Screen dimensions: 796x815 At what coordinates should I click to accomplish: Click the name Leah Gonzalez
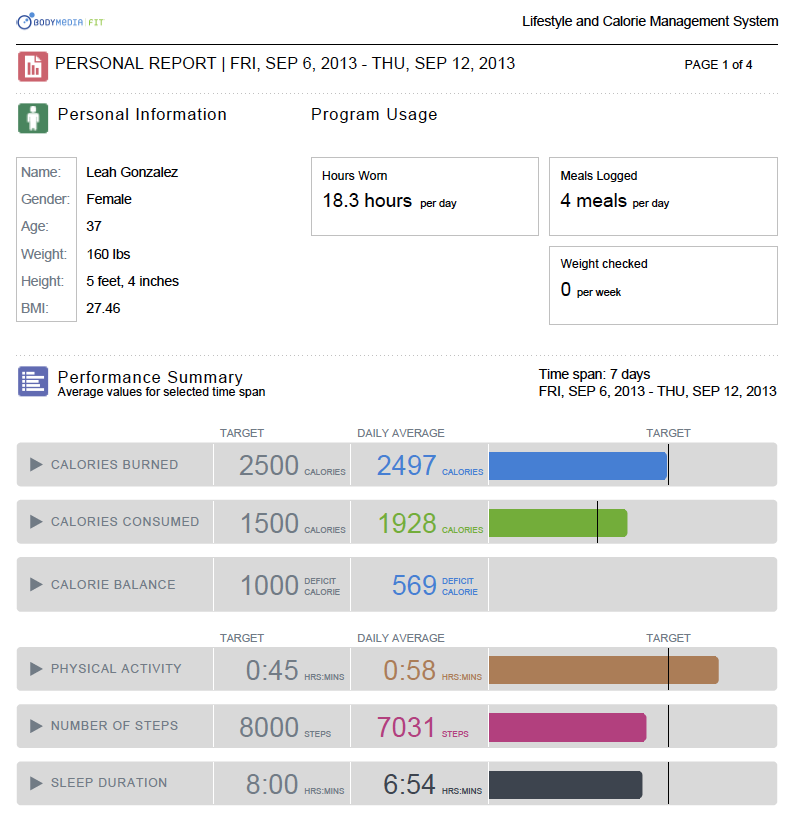coord(132,172)
